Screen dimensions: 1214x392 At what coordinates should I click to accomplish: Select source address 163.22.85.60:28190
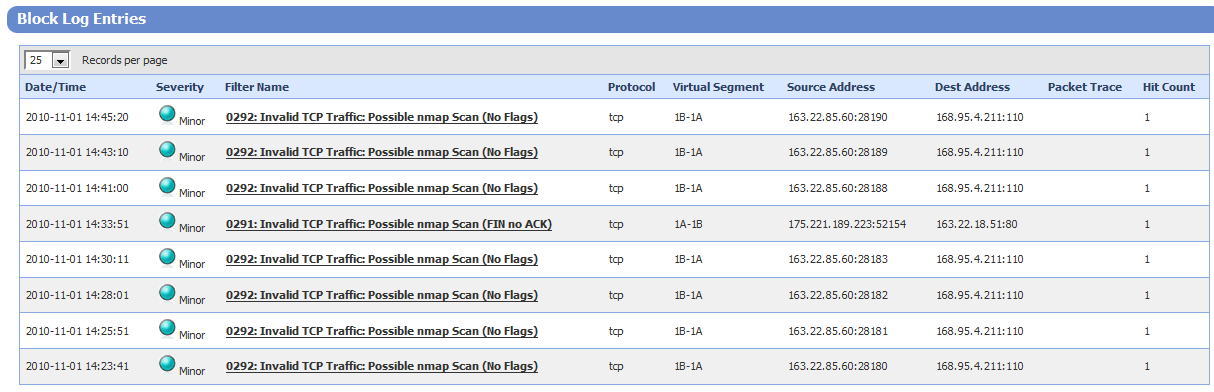click(838, 117)
